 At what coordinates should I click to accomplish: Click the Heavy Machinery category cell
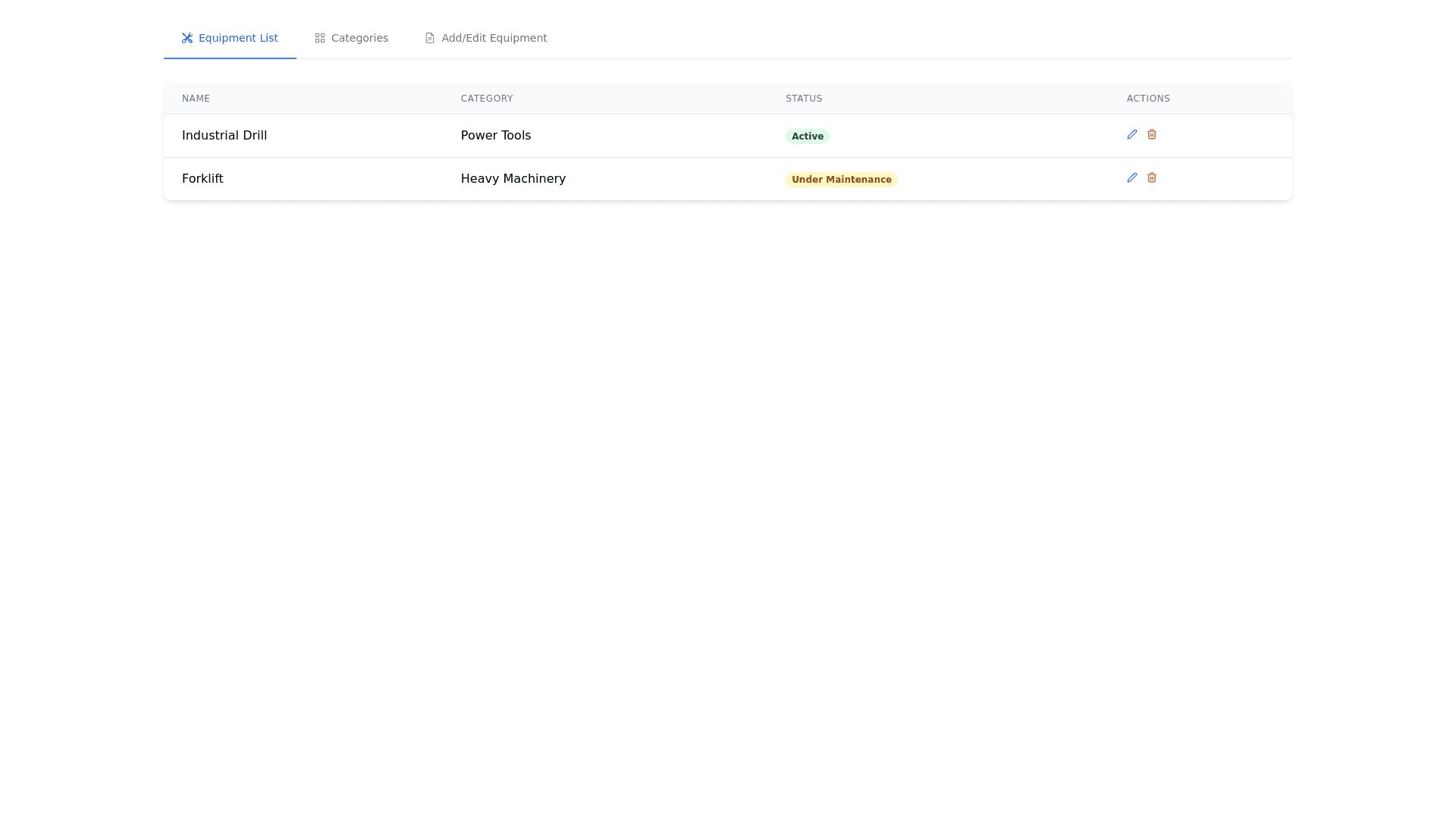point(513,179)
